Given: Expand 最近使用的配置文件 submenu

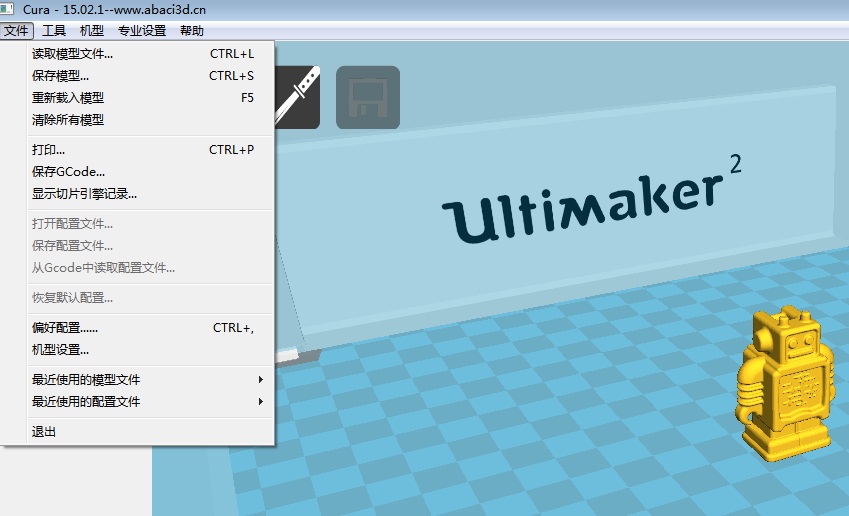Looking at the screenshot, I should (150, 402).
